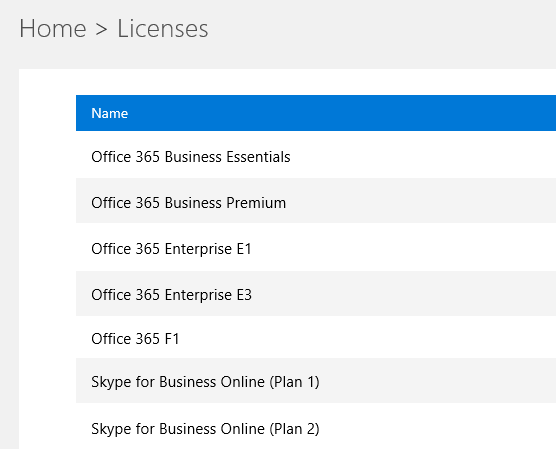Click the blue table header bar
The image size is (556, 449).
tap(316, 113)
